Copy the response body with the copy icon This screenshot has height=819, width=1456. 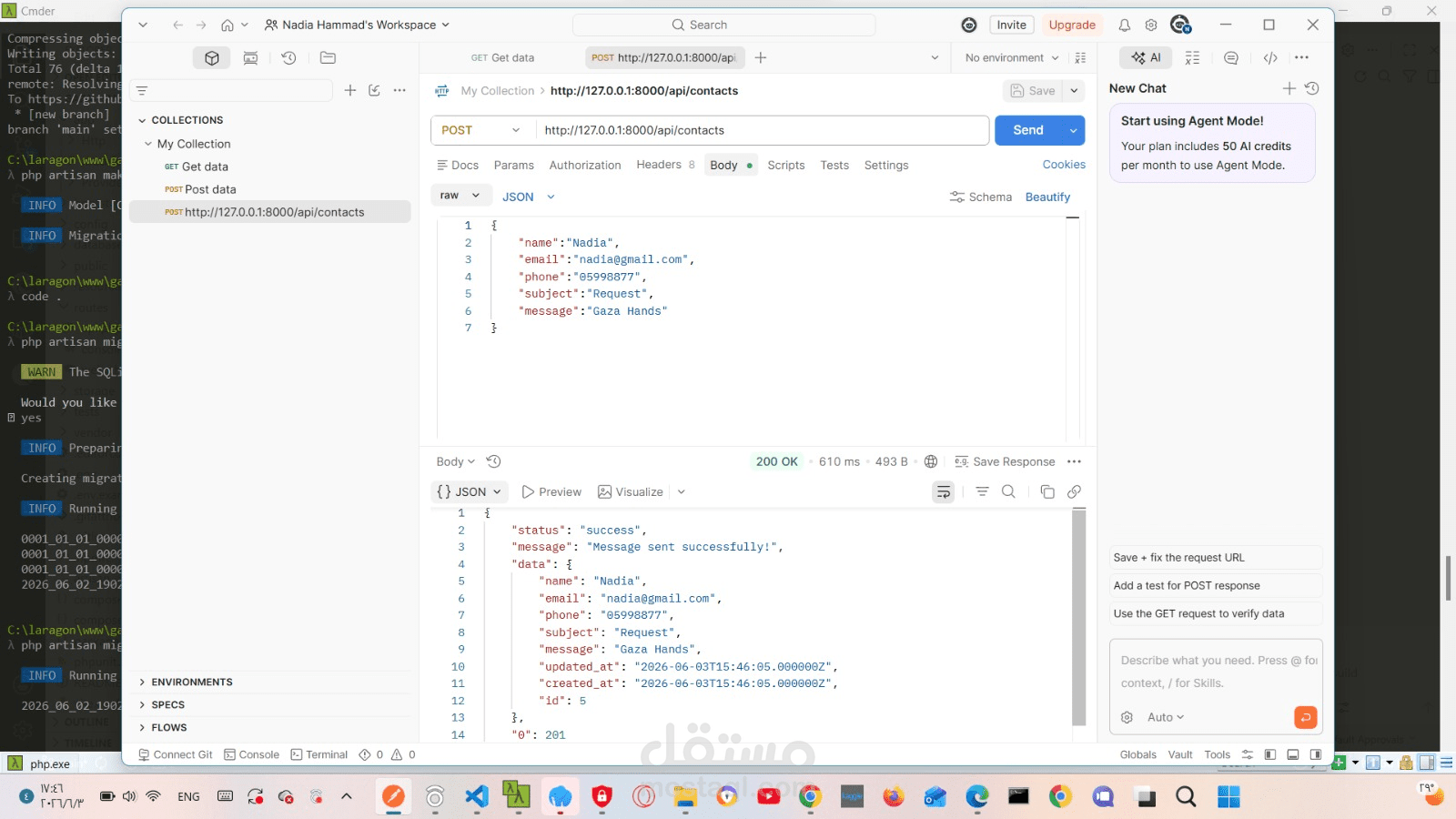1047,491
